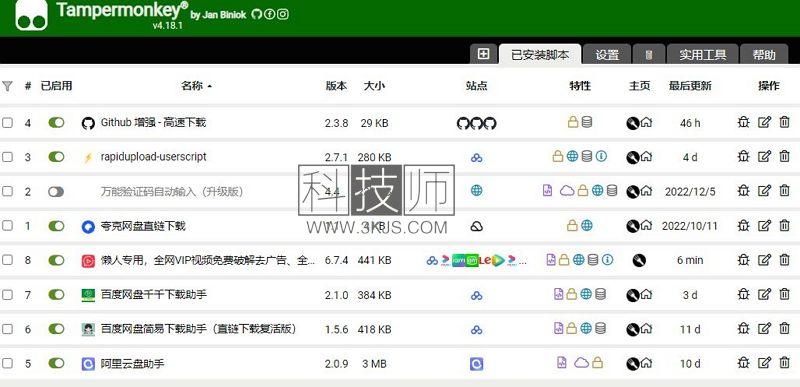Sort scripts by 大小 column header
800x387 pixels.
(x=374, y=86)
